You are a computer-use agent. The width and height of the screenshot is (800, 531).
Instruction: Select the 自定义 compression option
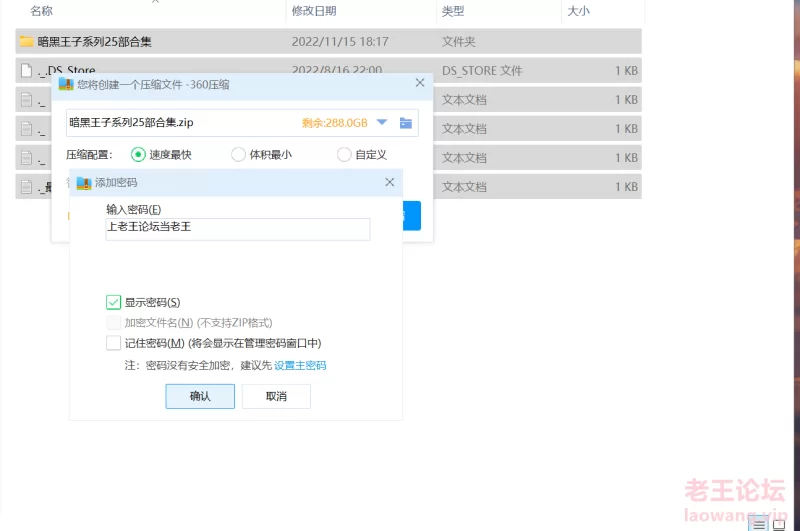(x=344, y=155)
